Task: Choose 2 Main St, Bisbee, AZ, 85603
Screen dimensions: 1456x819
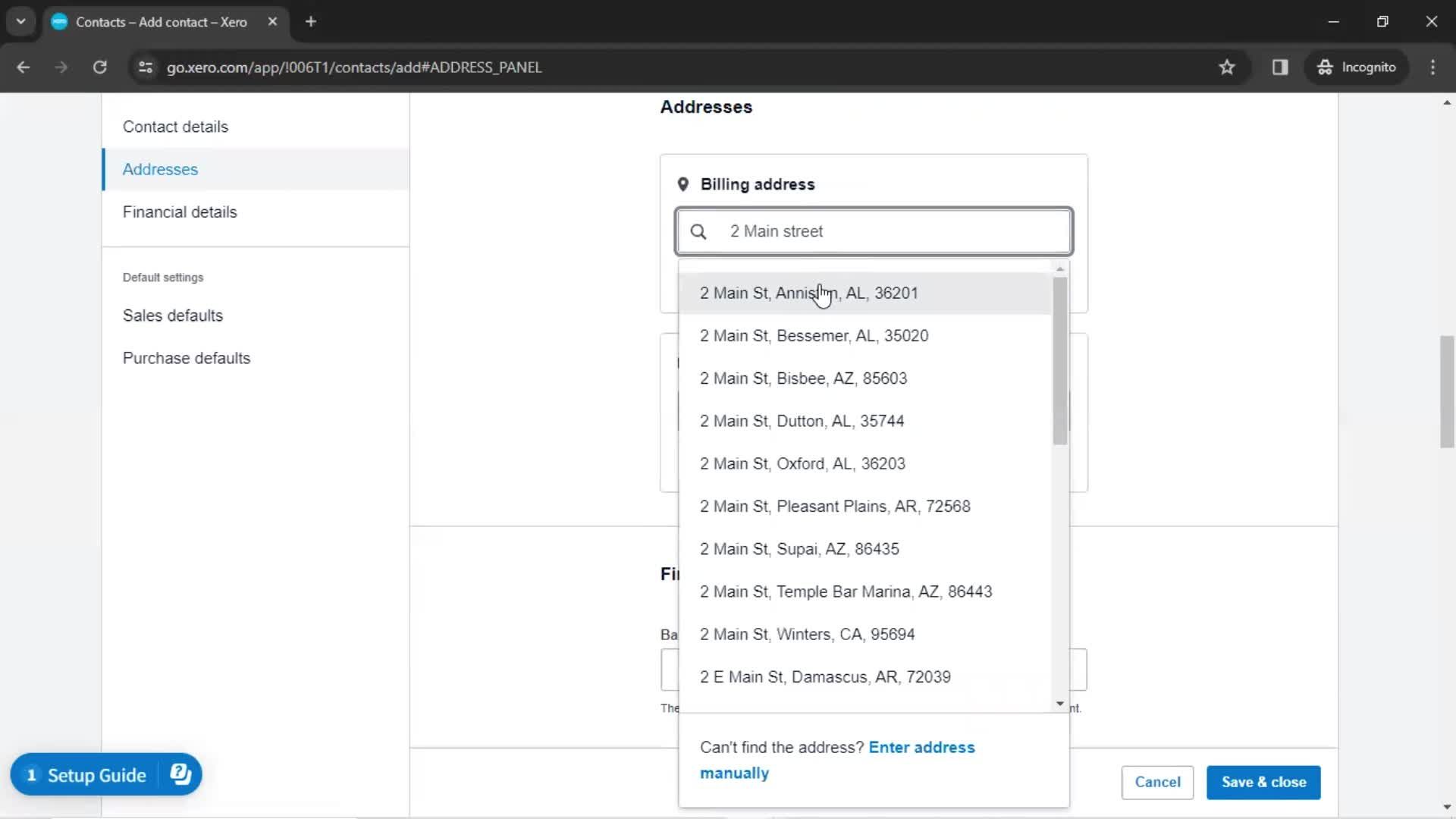Action: (865, 378)
